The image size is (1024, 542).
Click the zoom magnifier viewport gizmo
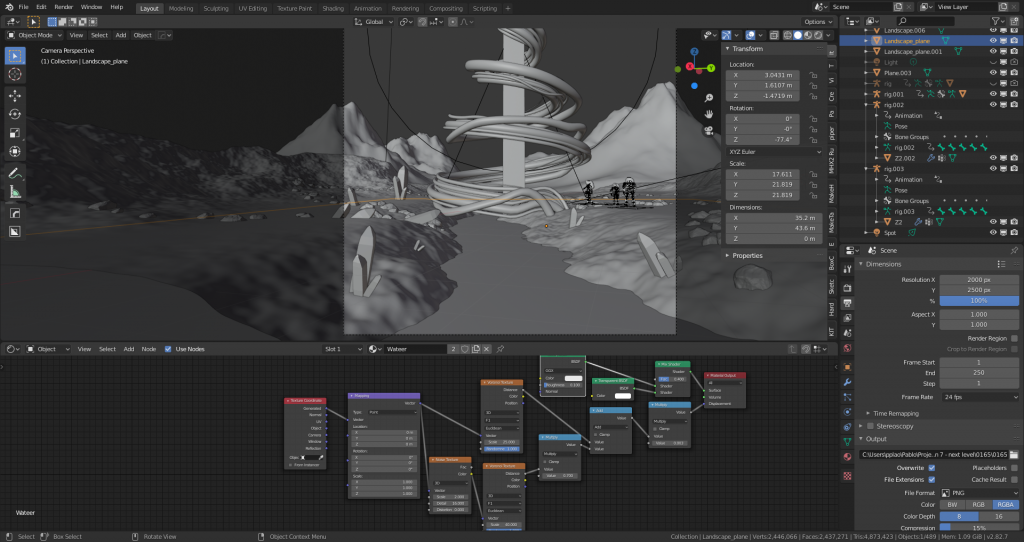(x=708, y=97)
